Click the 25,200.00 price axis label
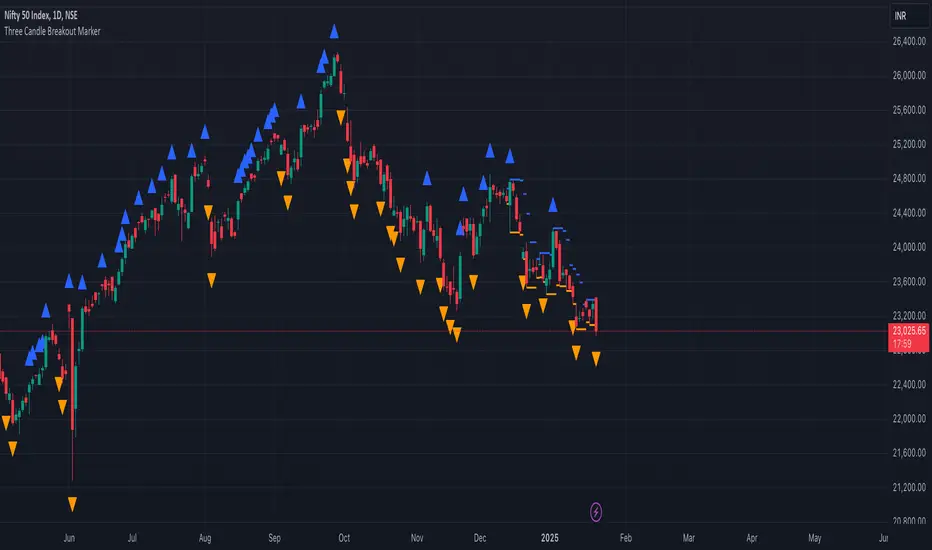Viewport: 932px width, 550px height. click(x=909, y=144)
